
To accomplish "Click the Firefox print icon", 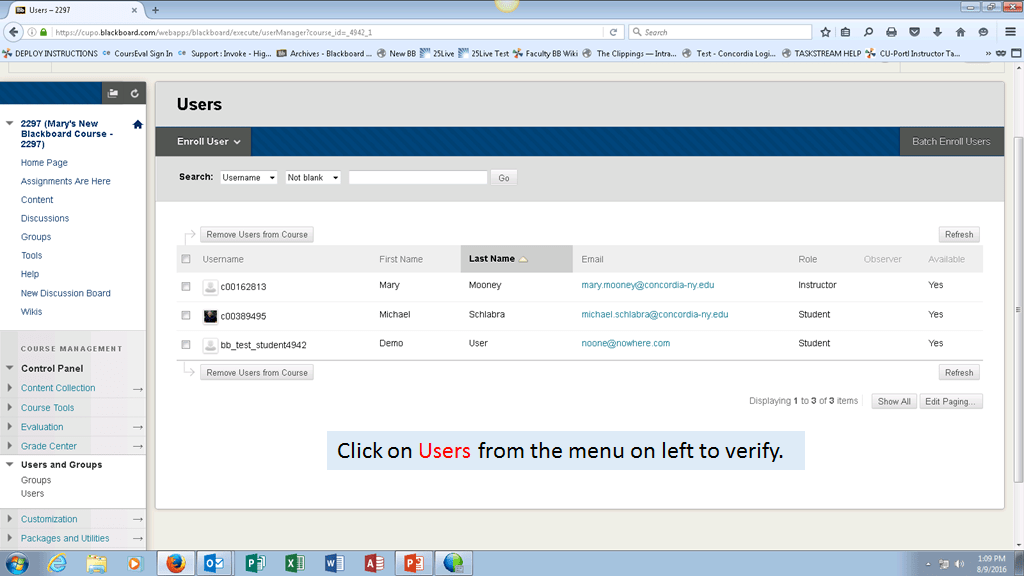I will [x=892, y=32].
